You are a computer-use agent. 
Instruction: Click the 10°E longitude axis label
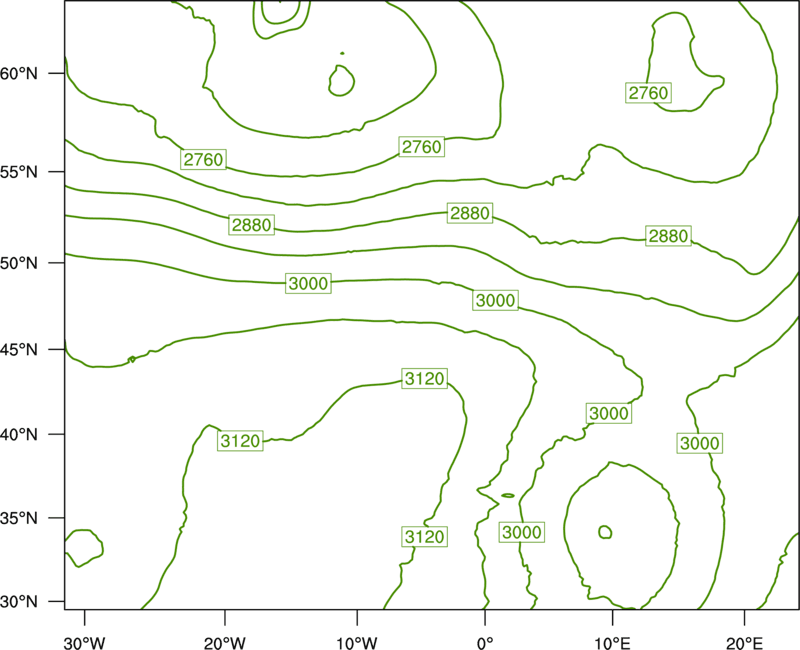coord(612,643)
